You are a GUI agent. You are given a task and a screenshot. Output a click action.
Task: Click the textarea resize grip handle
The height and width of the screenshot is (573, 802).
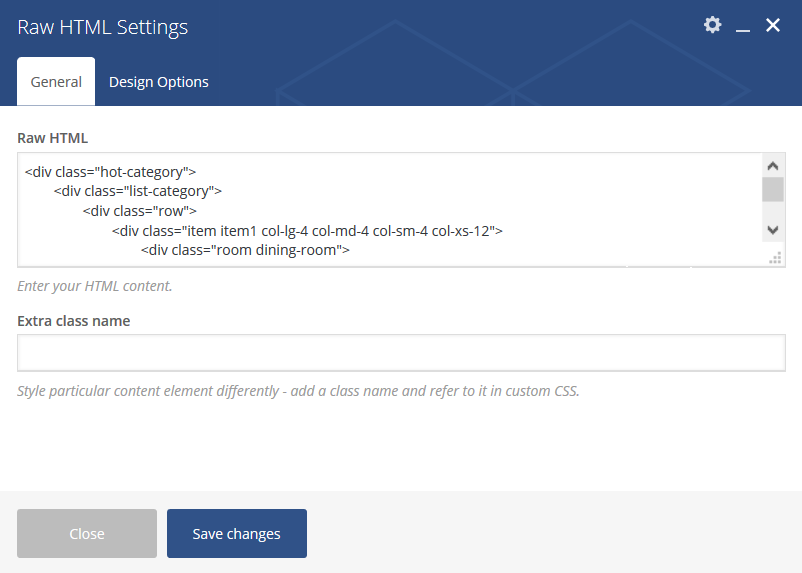pyautogui.click(x=775, y=258)
